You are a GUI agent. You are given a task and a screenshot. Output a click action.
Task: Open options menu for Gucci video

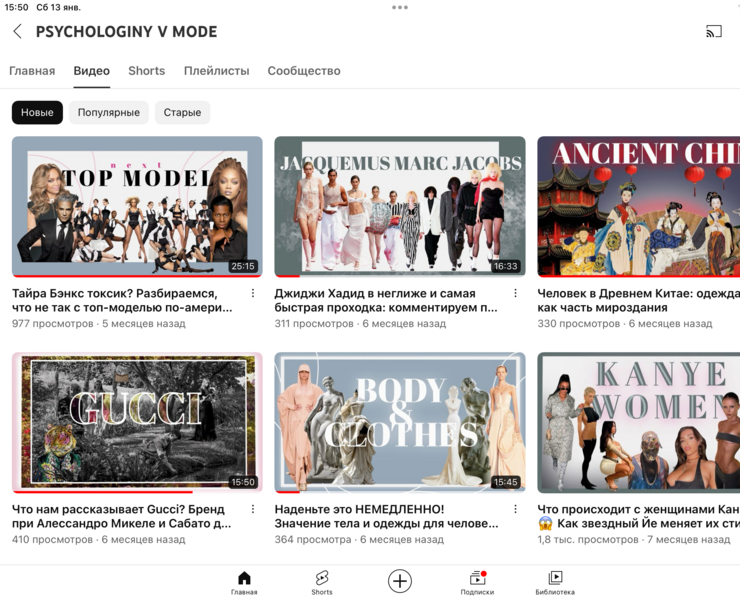pyautogui.click(x=253, y=509)
